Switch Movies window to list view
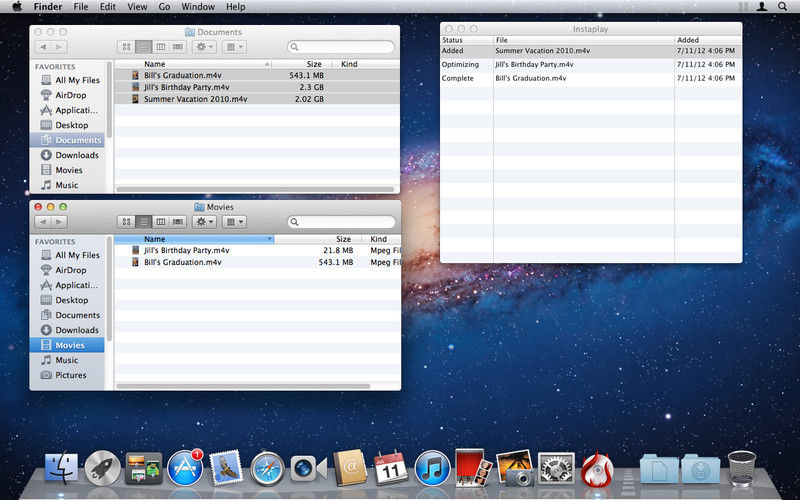 (x=144, y=222)
